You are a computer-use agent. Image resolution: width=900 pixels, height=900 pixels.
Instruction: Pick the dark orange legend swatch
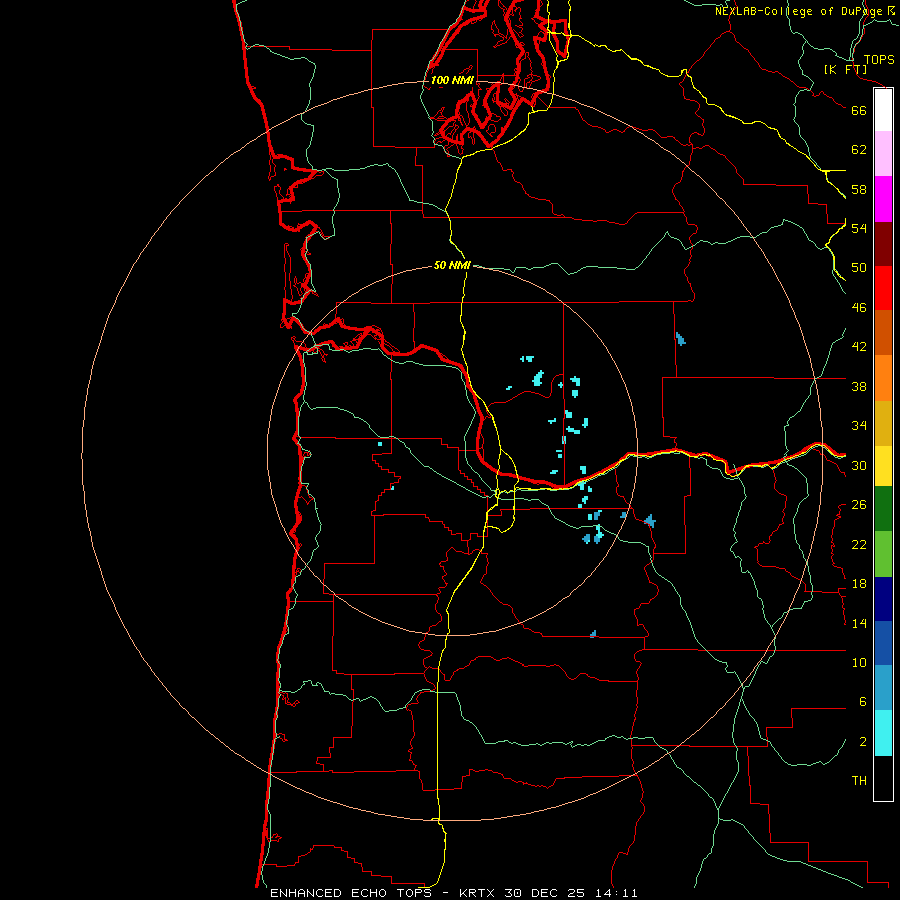[883, 333]
